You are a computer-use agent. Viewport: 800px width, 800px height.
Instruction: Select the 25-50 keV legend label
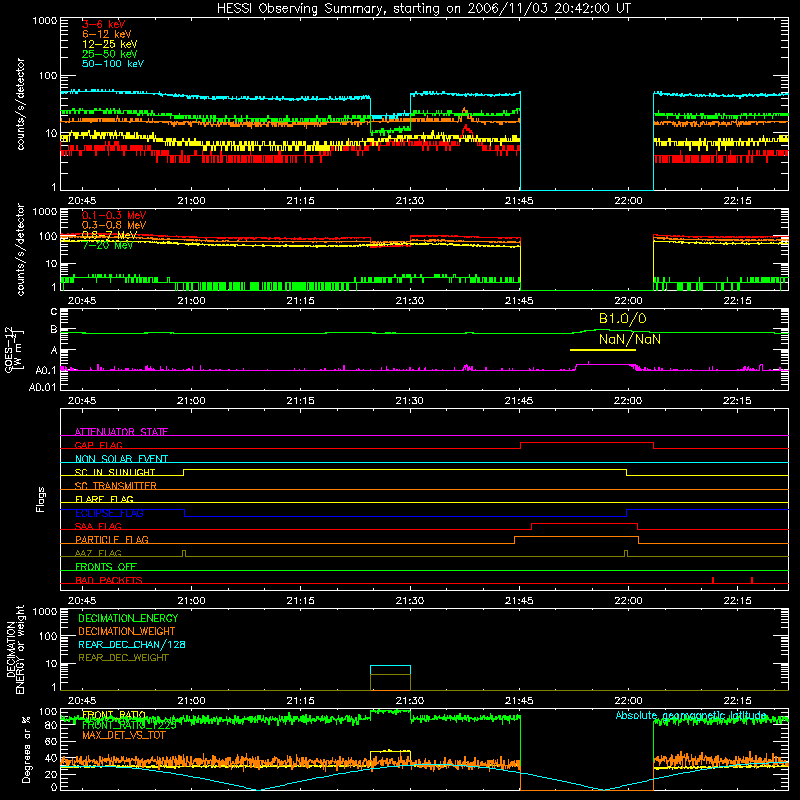click(109, 54)
